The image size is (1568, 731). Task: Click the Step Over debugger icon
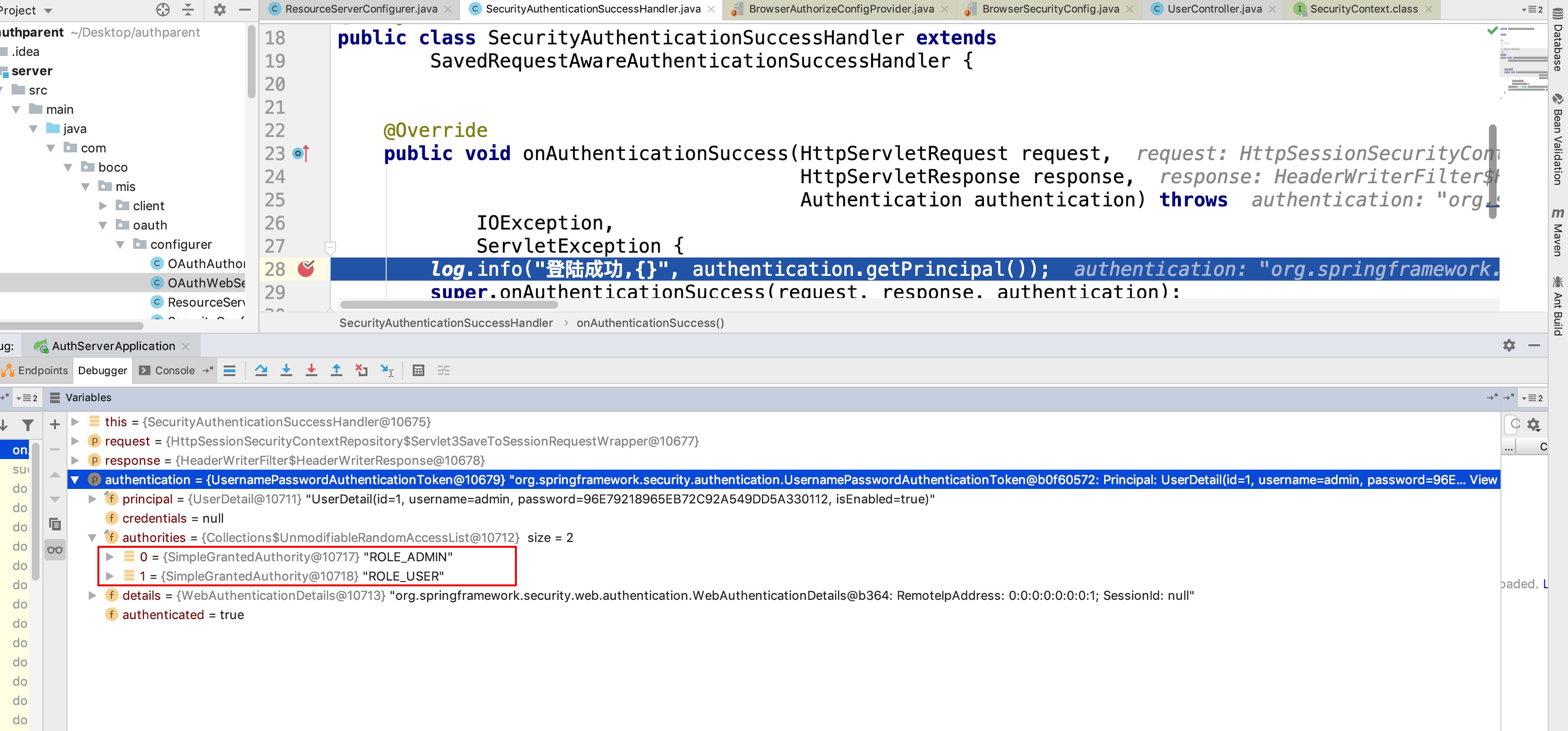point(261,370)
